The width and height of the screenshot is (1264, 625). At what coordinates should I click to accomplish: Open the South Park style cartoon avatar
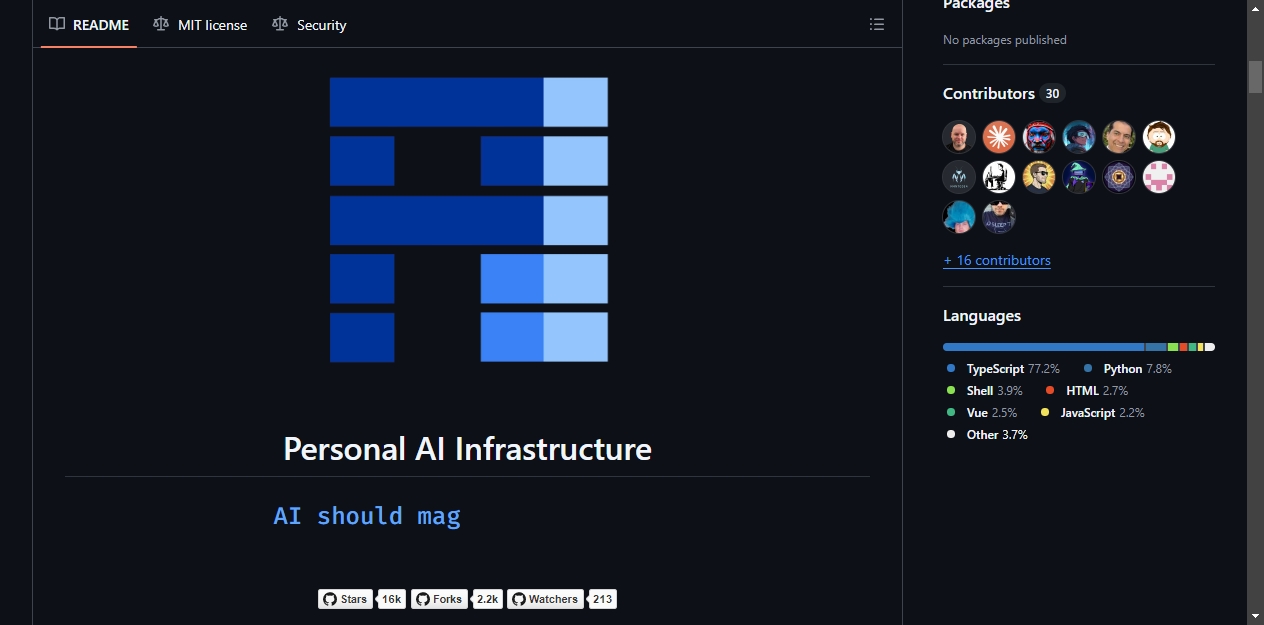pyautogui.click(x=1159, y=137)
